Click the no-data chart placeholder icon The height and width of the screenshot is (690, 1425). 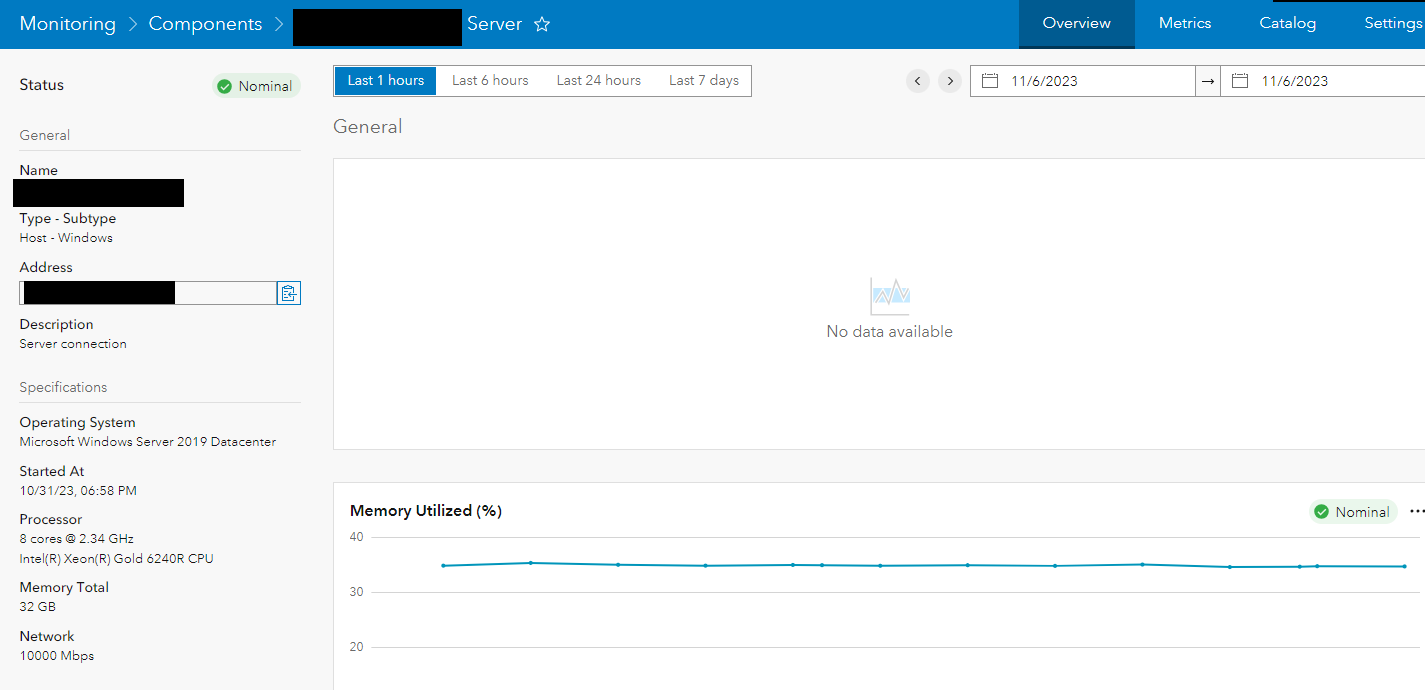pyautogui.click(x=889, y=293)
